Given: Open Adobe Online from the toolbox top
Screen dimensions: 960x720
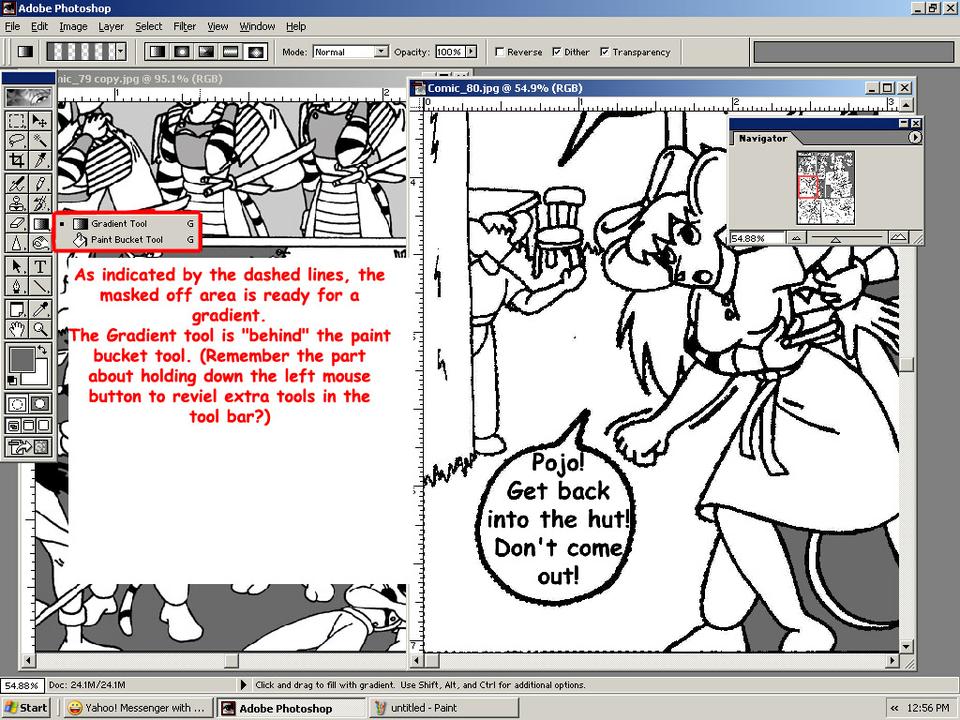Looking at the screenshot, I should pos(28,97).
